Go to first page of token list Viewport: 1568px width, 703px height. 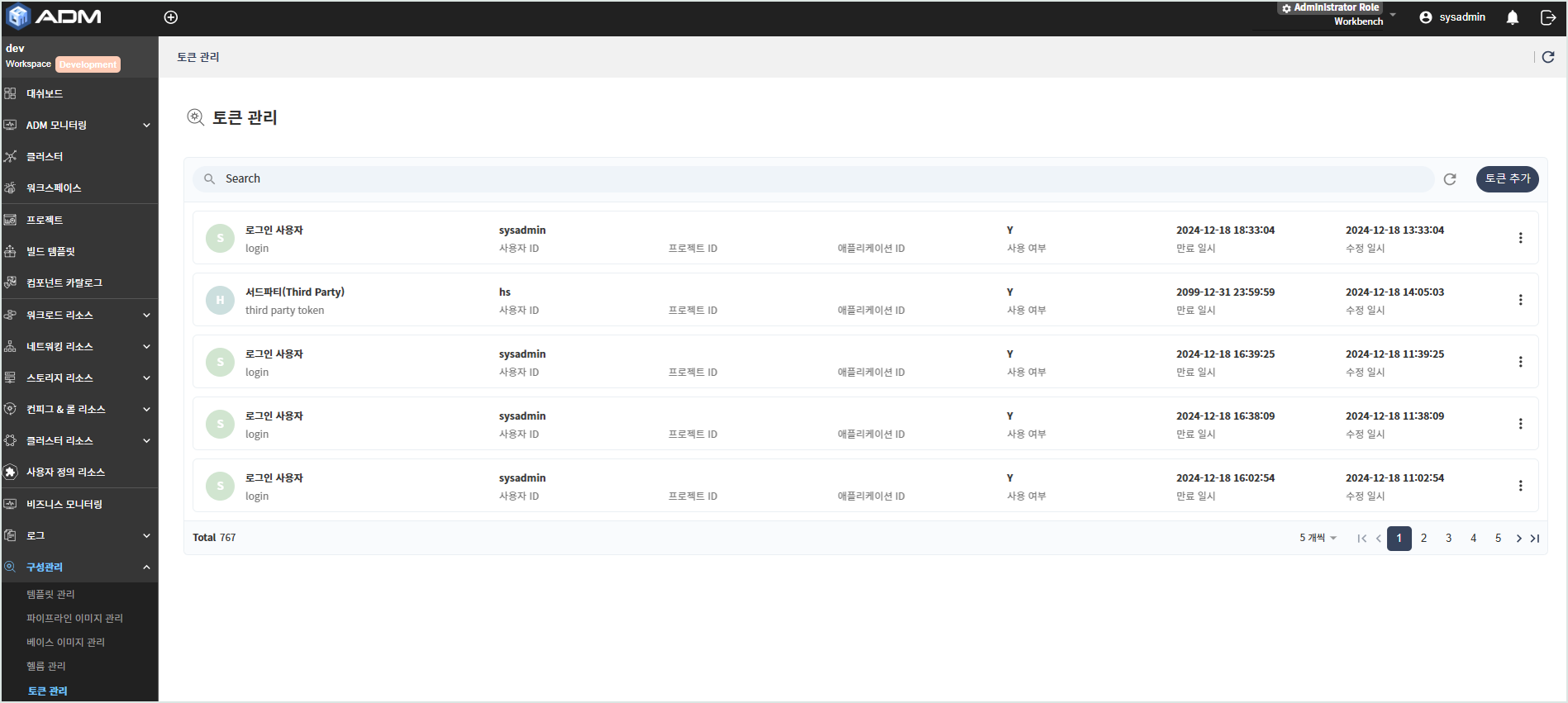(x=1361, y=539)
